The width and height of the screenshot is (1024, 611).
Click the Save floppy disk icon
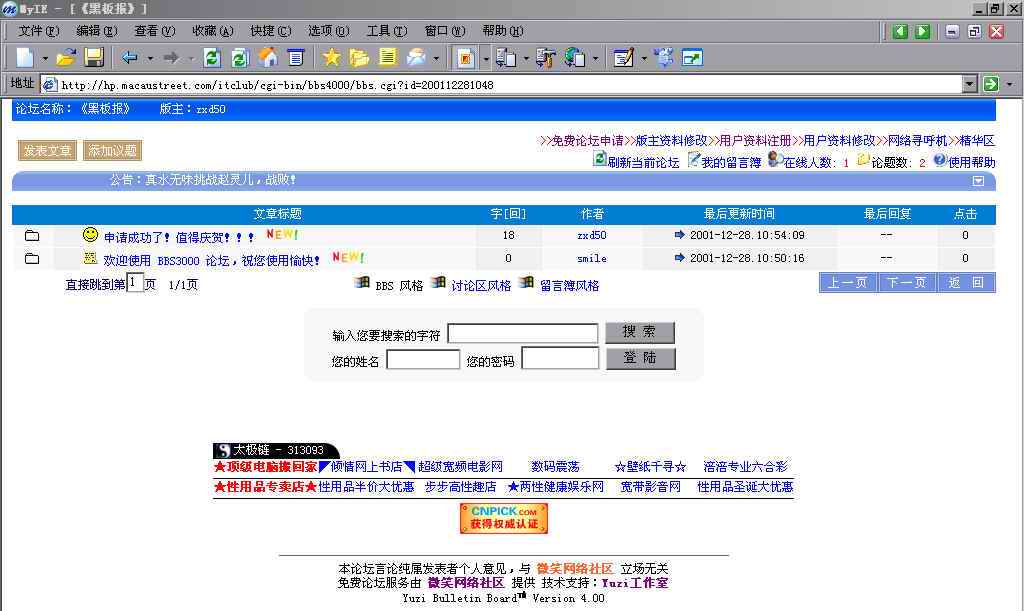(93, 57)
